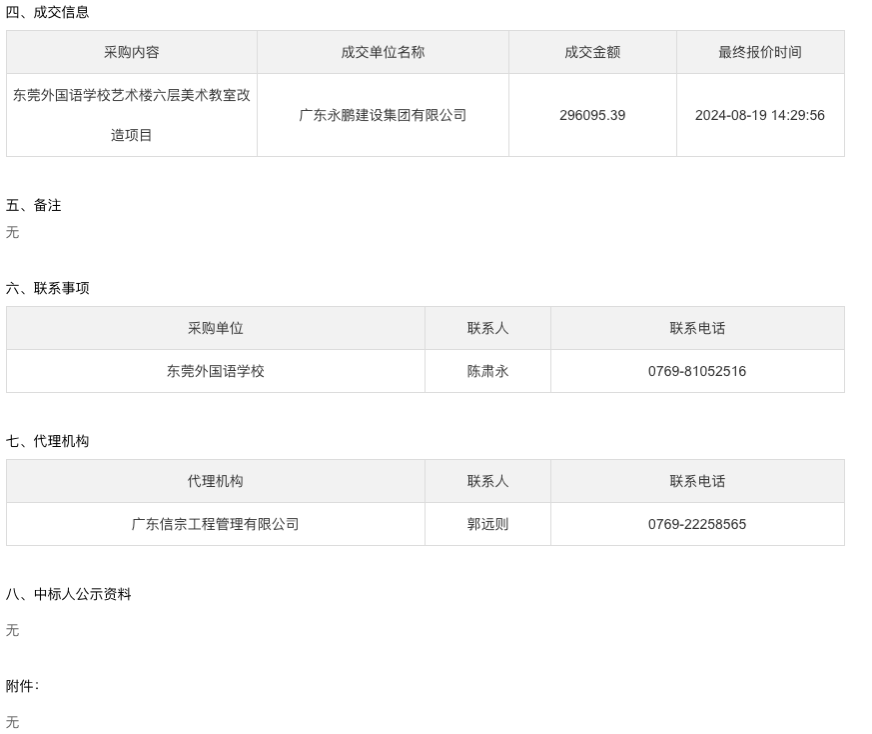This screenshot has height=734, width=872.
Task: Click the 联系电话 header in 代理机构 table
Action: [x=697, y=481]
